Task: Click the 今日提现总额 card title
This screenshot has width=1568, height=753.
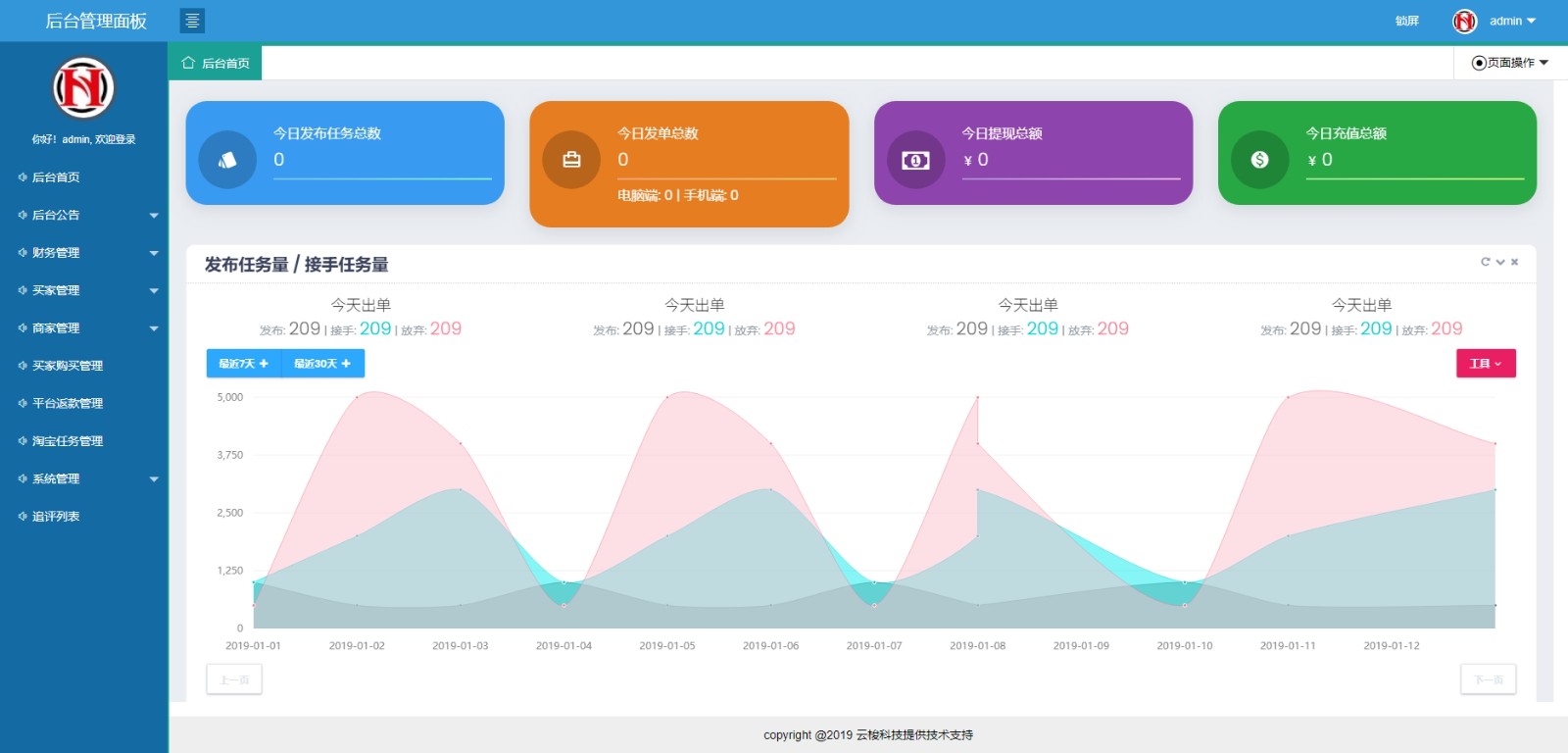Action: [x=1002, y=133]
